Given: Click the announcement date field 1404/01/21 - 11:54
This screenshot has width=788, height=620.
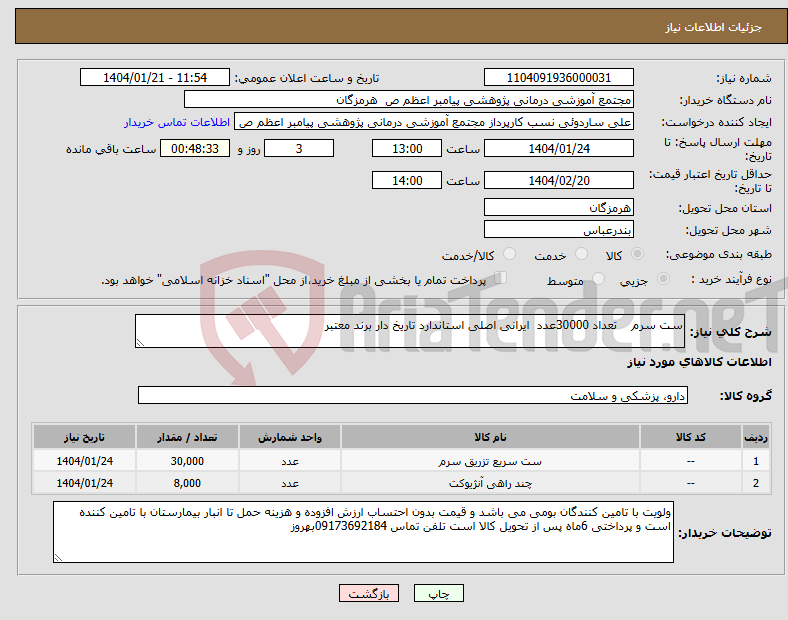Looking at the screenshot, I should pyautogui.click(x=155, y=77).
